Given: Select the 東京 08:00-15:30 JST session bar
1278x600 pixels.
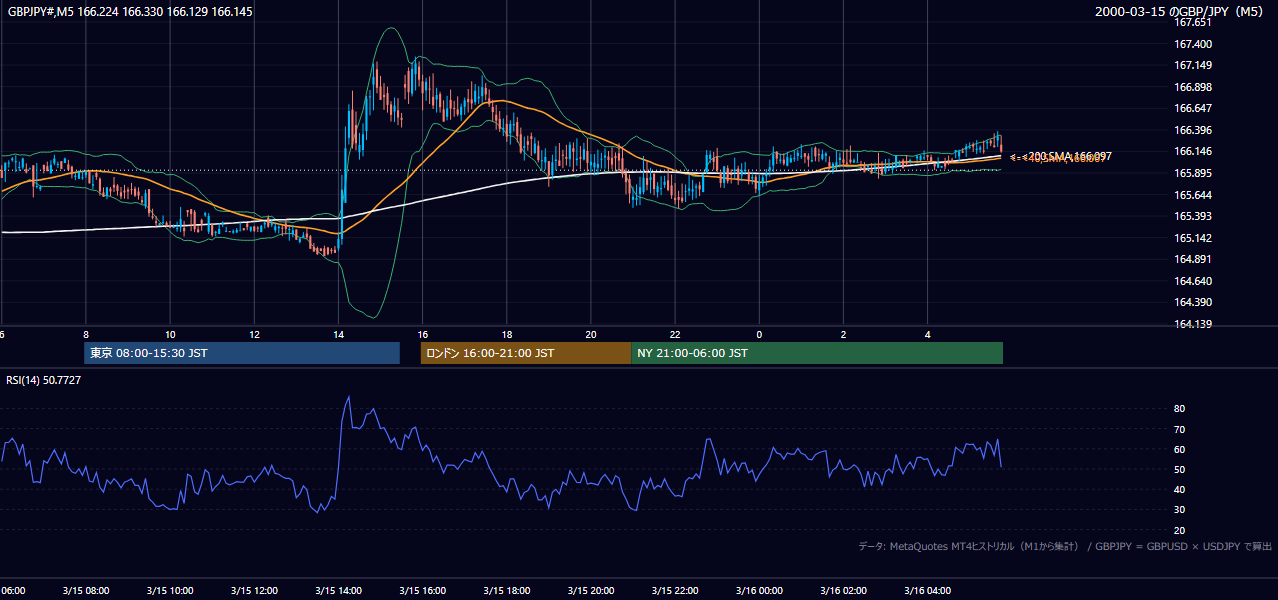Looking at the screenshot, I should point(242,353).
